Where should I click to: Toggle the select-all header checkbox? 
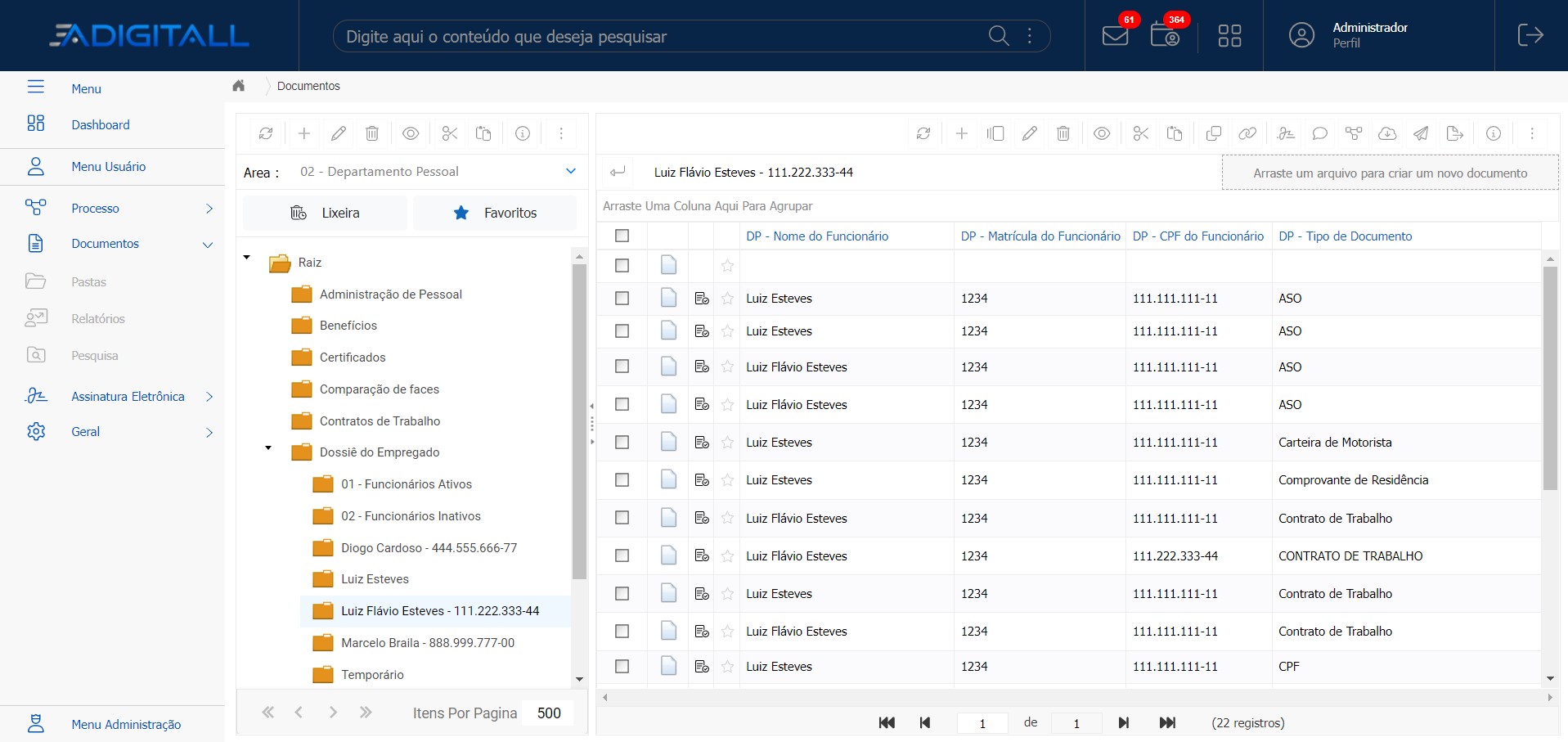coord(622,236)
